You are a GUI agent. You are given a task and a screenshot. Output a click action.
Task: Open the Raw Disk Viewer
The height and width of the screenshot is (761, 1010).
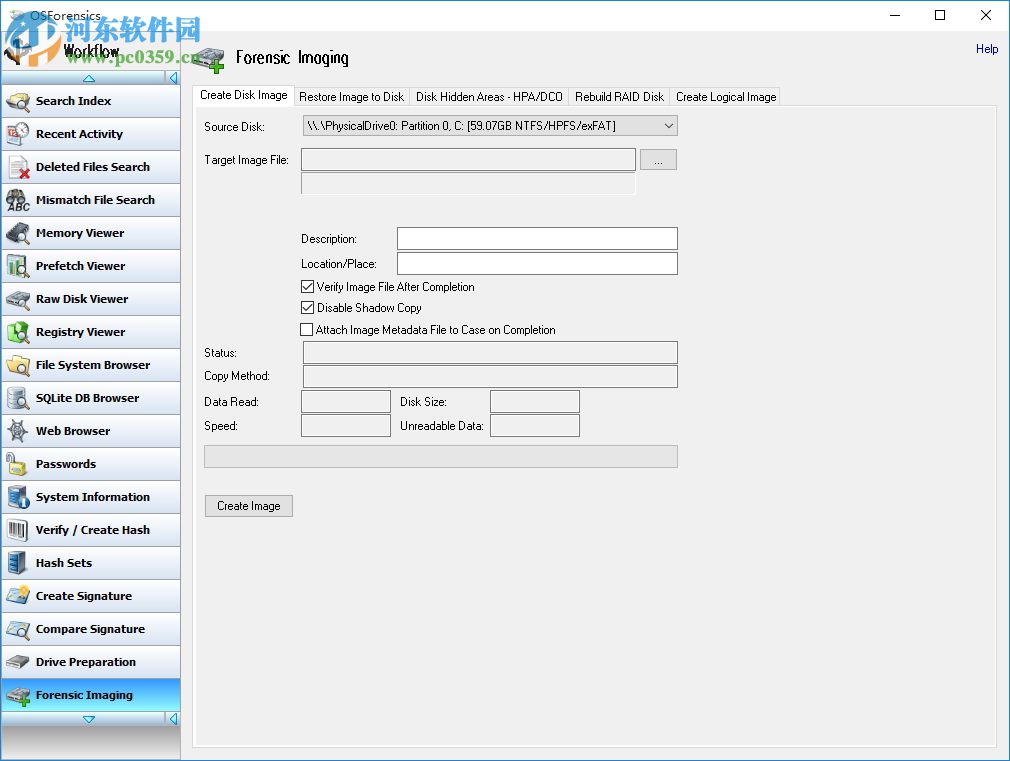pos(83,299)
